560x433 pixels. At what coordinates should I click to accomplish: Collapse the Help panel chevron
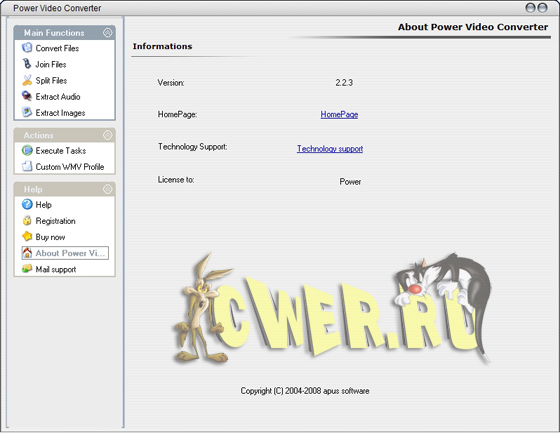tap(108, 189)
